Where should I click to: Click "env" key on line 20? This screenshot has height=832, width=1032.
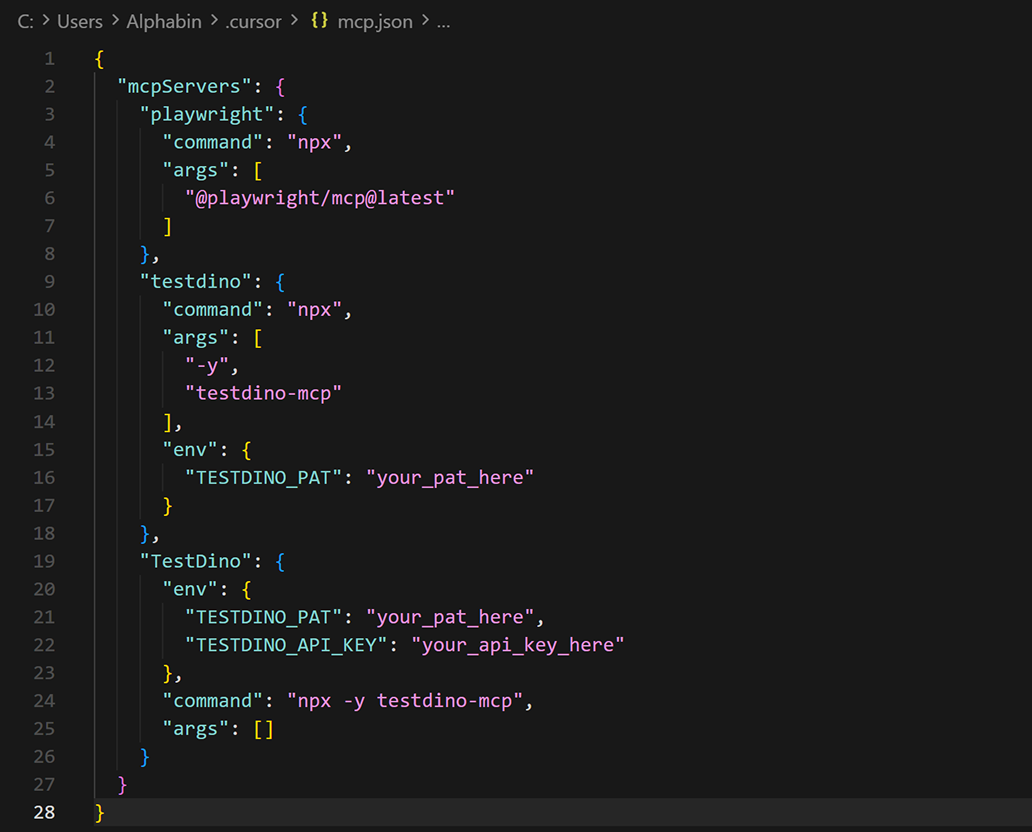(x=190, y=589)
